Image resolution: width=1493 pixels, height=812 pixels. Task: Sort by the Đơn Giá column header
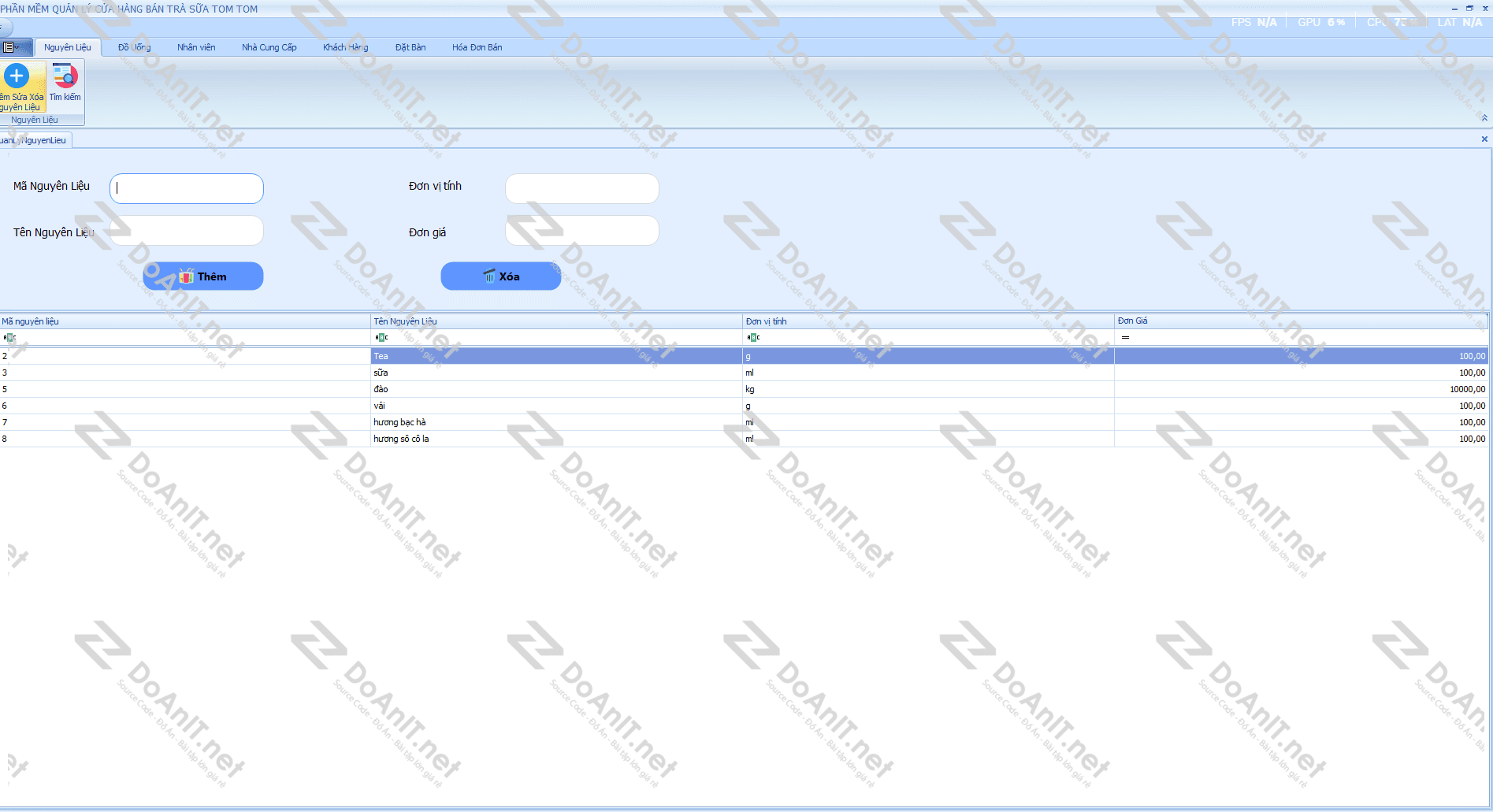(1301, 321)
